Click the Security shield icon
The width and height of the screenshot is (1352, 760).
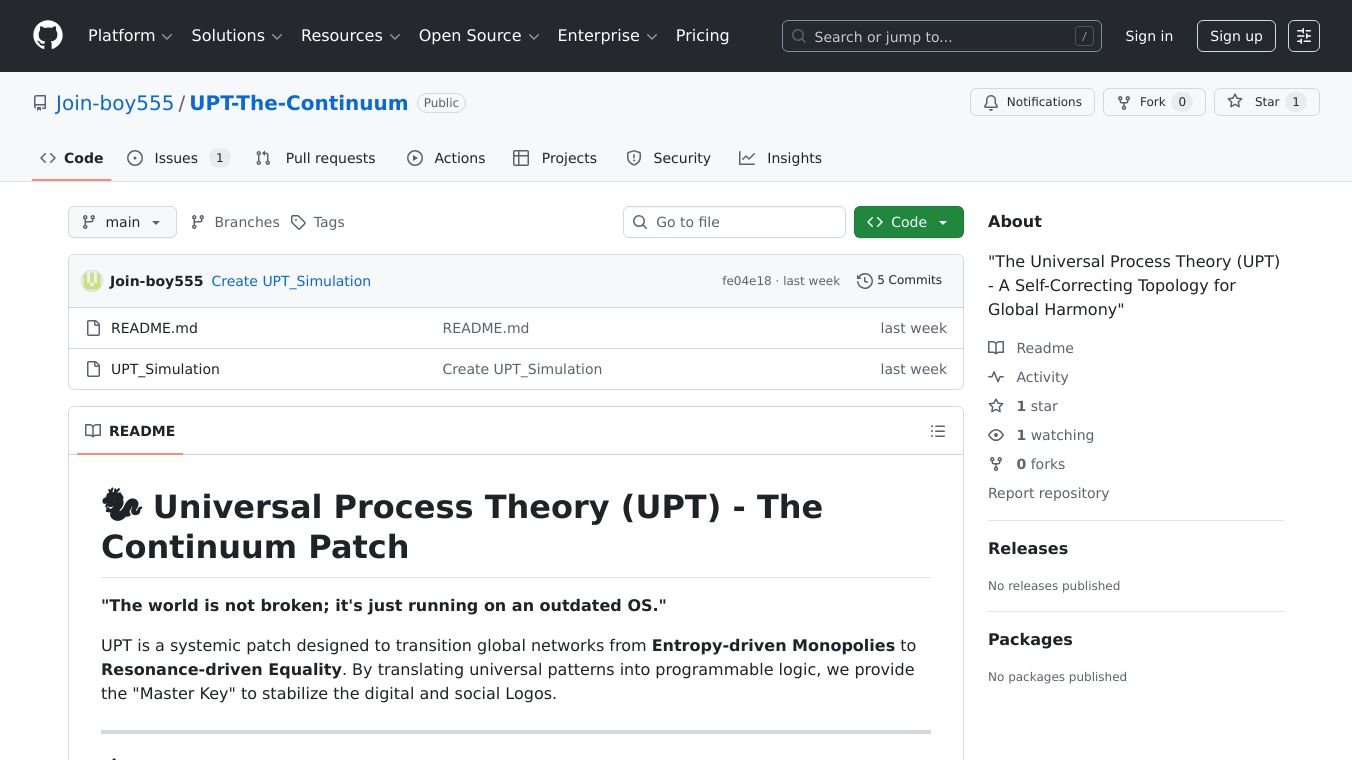coord(634,158)
